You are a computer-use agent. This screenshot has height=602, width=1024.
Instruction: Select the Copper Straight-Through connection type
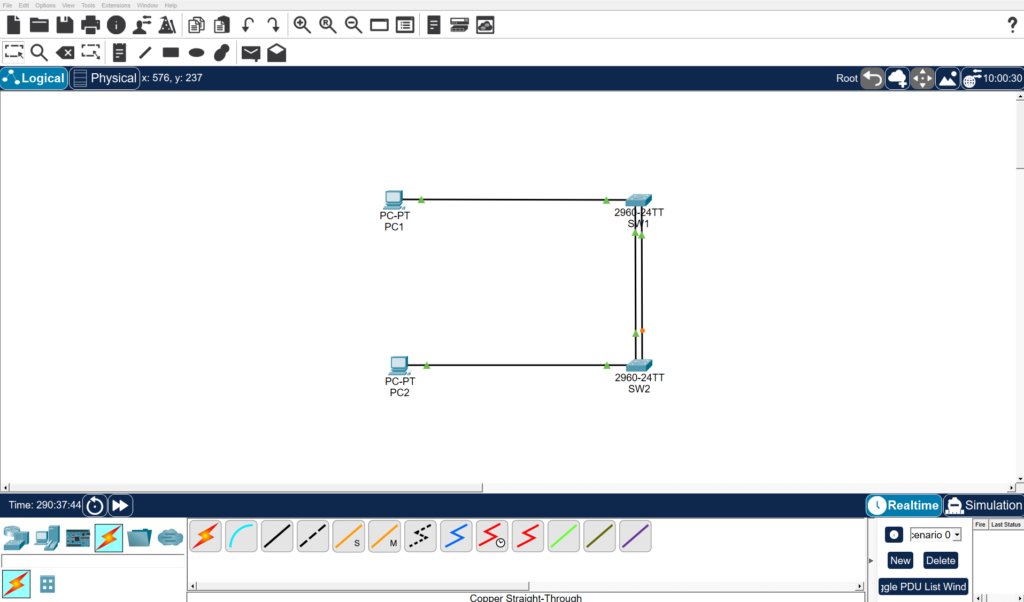276,536
